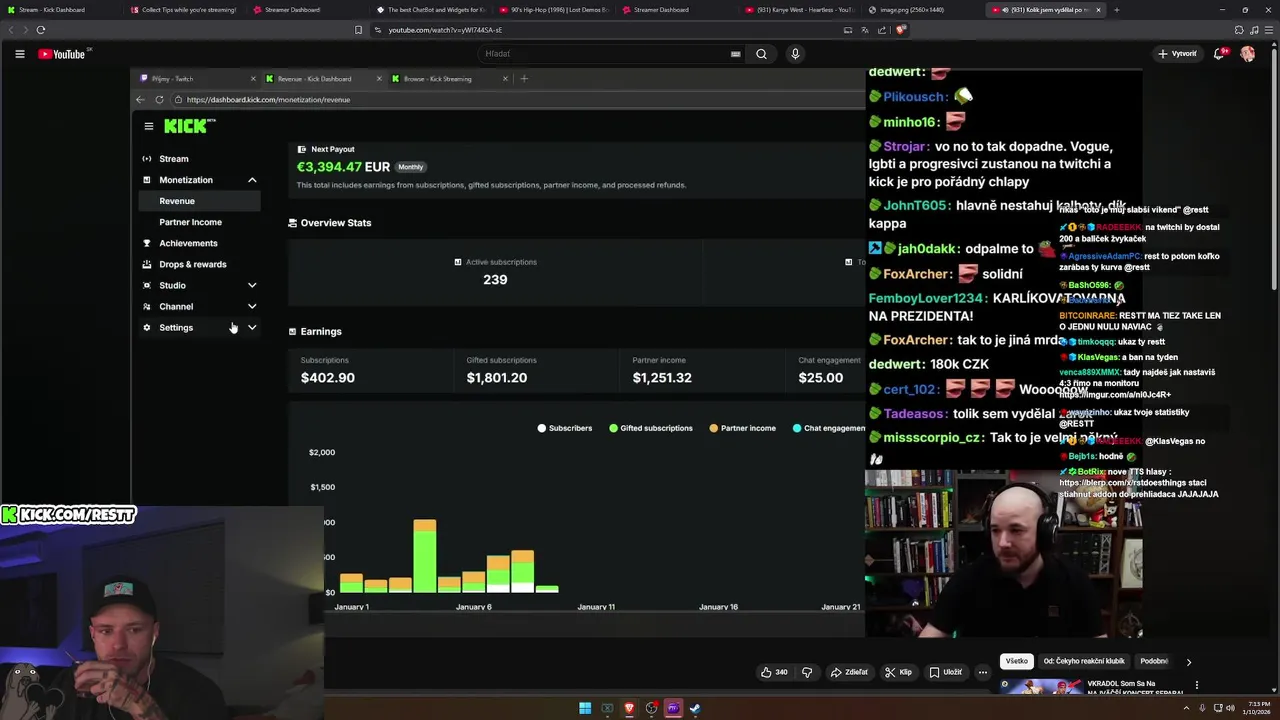Show more filter chips with right arrow
Viewport: 1280px width, 720px height.
point(1188,662)
